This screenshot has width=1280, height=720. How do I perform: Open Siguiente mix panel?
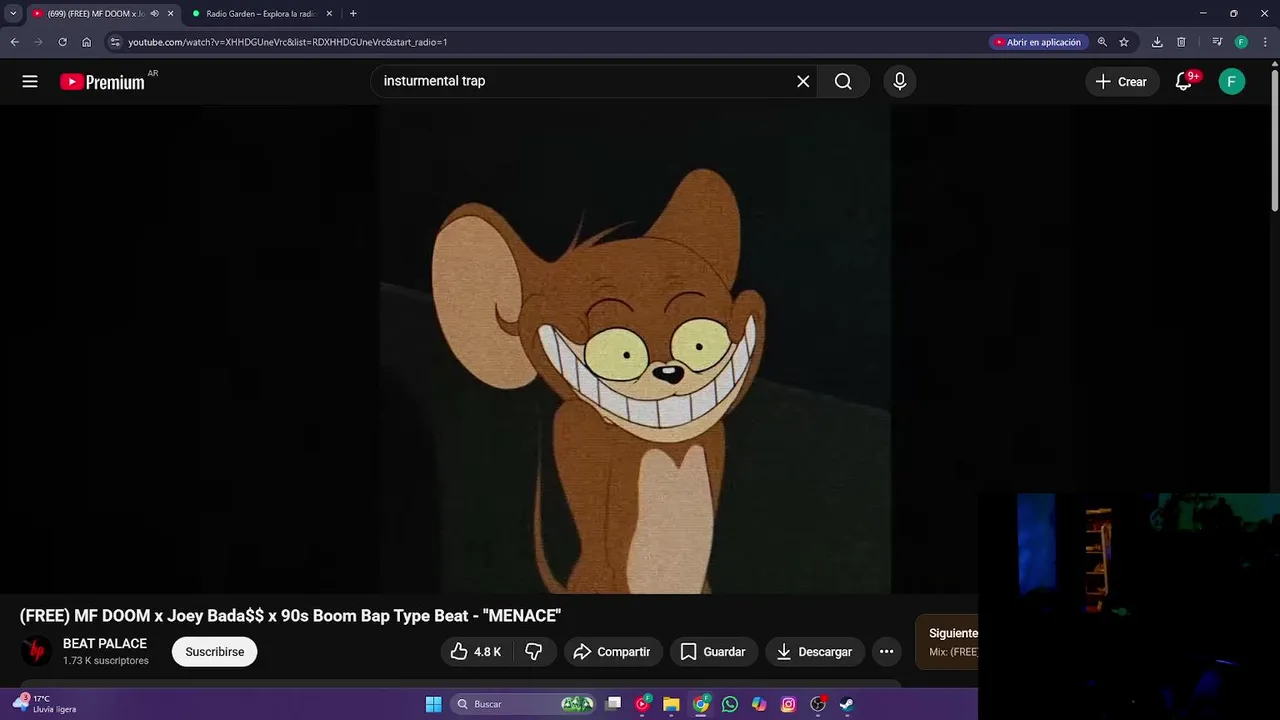point(947,642)
